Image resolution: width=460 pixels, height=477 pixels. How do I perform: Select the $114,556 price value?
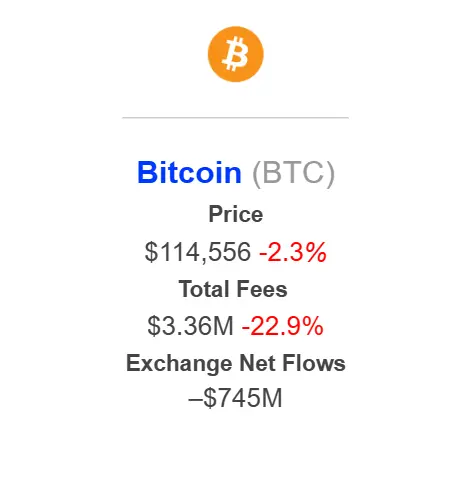point(198,252)
